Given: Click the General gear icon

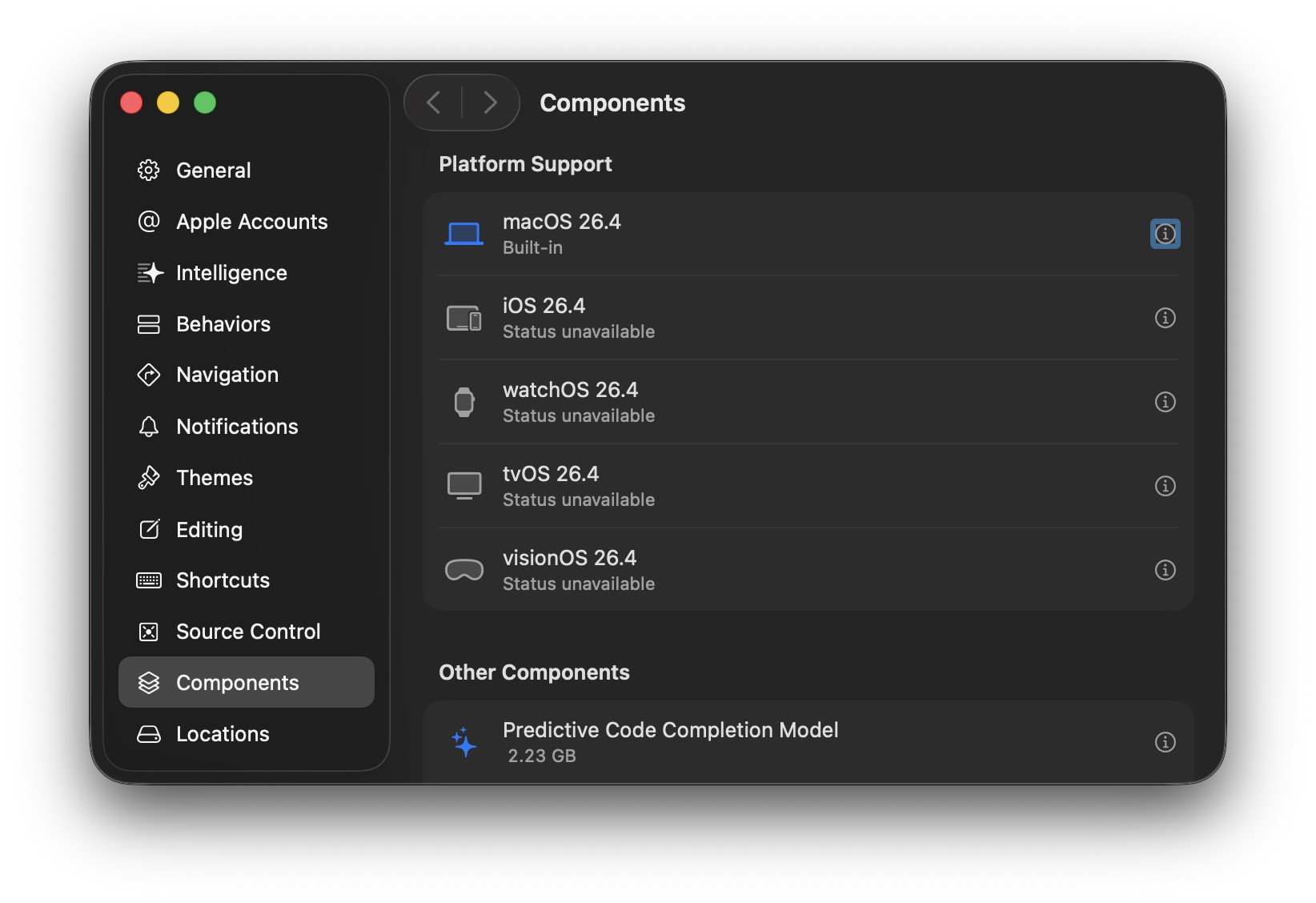Looking at the screenshot, I should click(x=149, y=170).
